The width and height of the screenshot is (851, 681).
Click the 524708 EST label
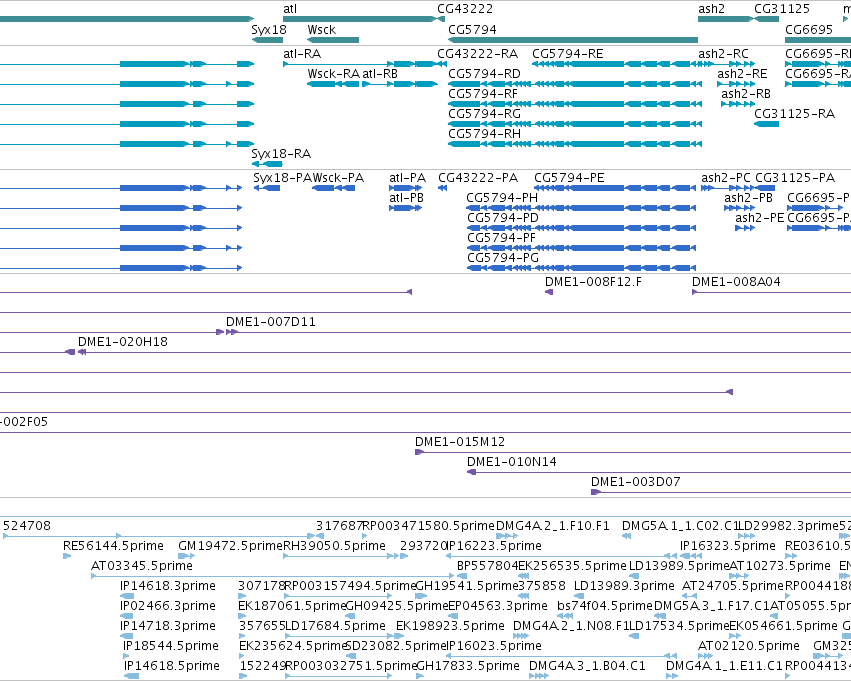click(27, 526)
